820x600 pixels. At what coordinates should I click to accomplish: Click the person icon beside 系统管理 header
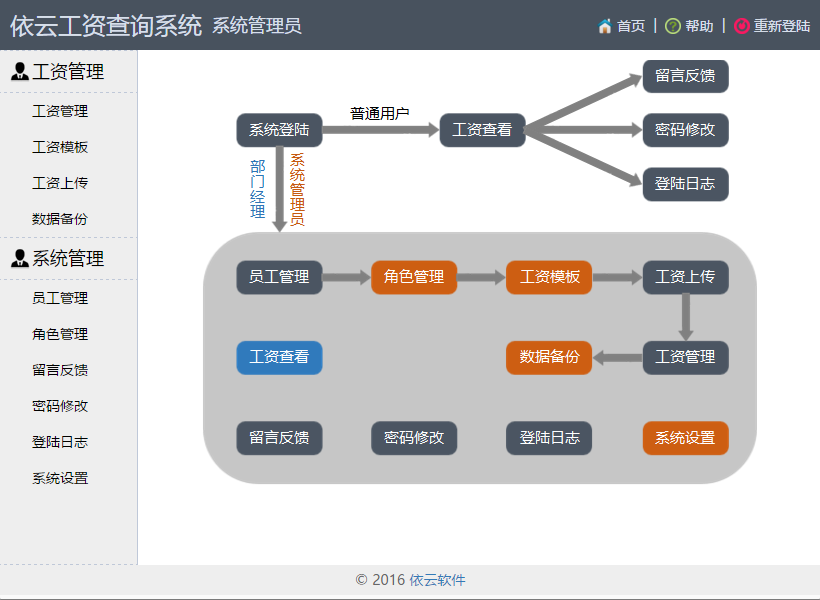(20, 258)
